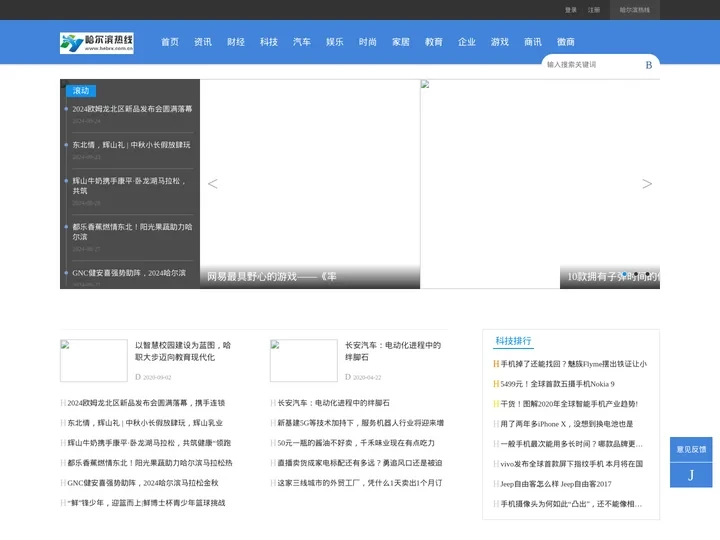The height and width of the screenshot is (540, 720).
Task: Open ranking item 干货！图解2020年全球智能手机产业趋势
Action: (x=569, y=404)
